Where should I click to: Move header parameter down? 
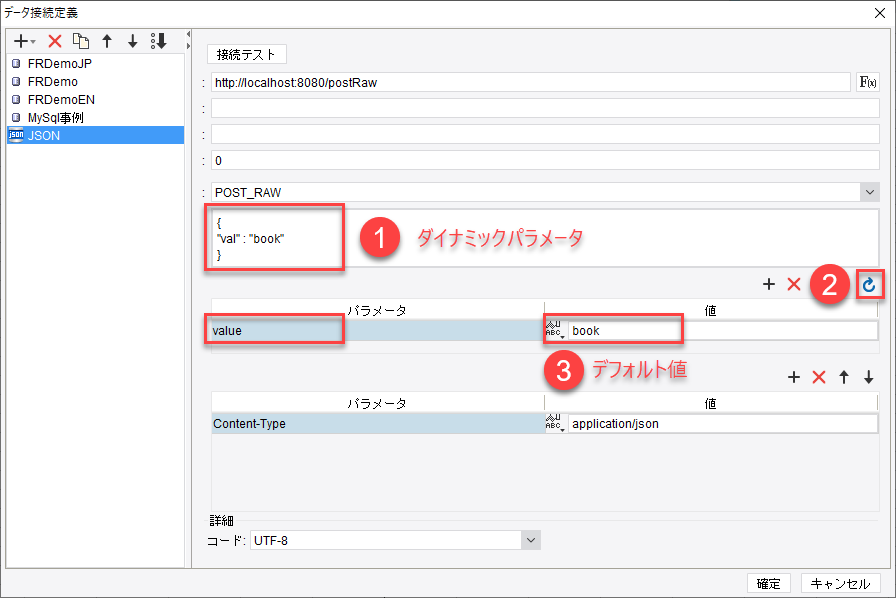(x=869, y=377)
